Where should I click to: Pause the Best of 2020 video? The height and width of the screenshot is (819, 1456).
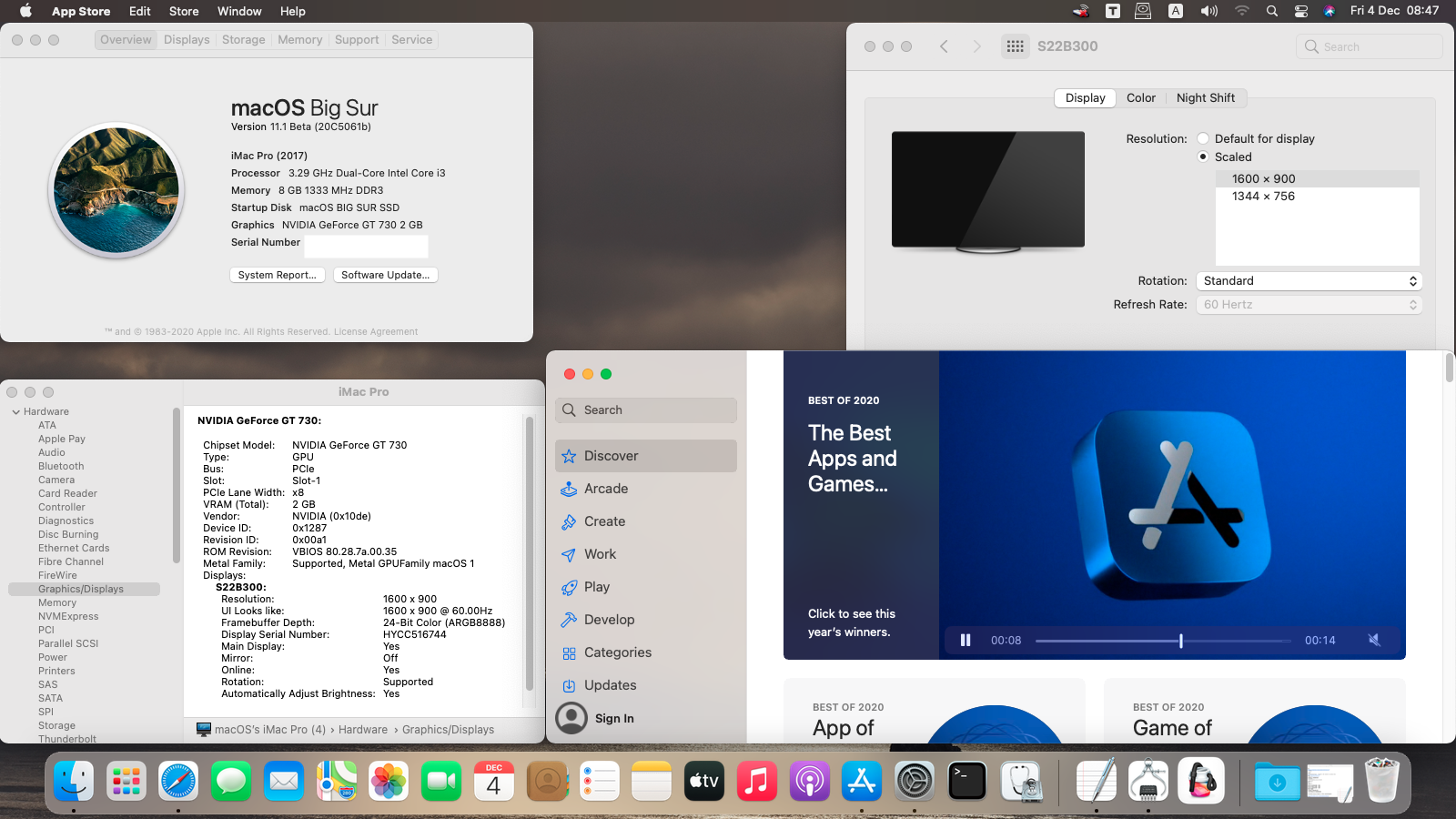click(966, 640)
